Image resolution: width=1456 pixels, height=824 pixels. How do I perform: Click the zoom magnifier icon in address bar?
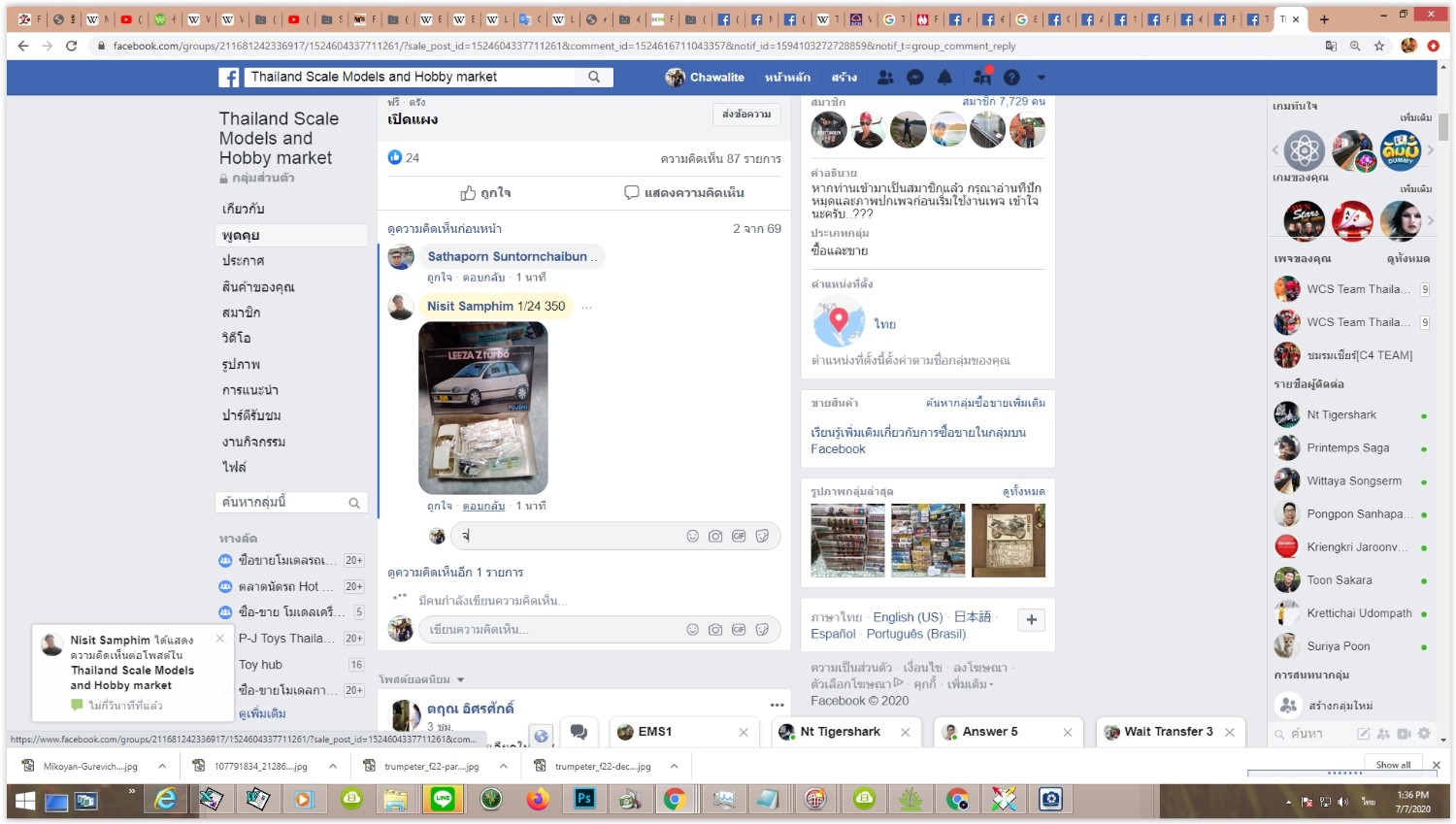tap(1355, 46)
